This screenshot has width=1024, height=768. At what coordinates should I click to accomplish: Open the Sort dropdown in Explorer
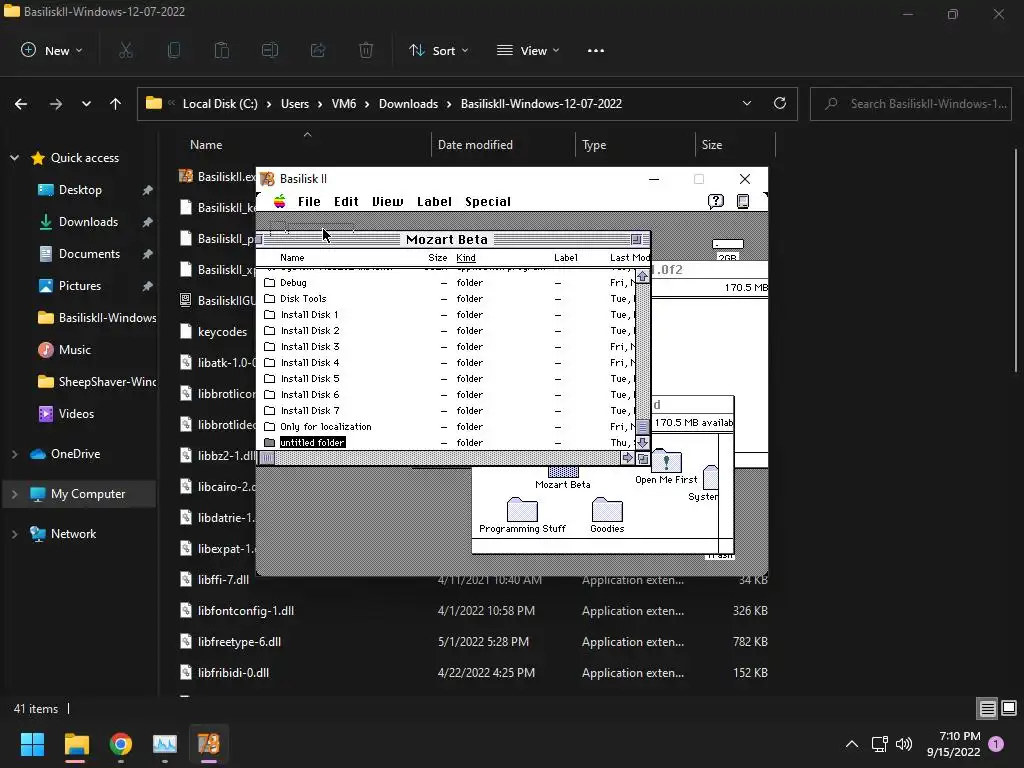tap(439, 50)
